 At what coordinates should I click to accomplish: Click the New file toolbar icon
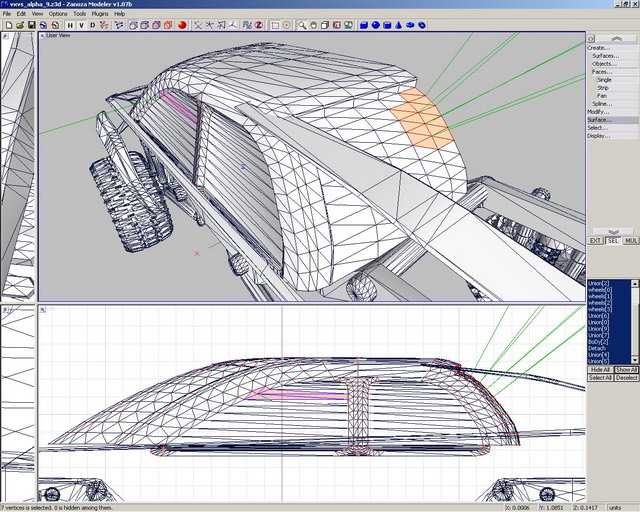(7, 25)
